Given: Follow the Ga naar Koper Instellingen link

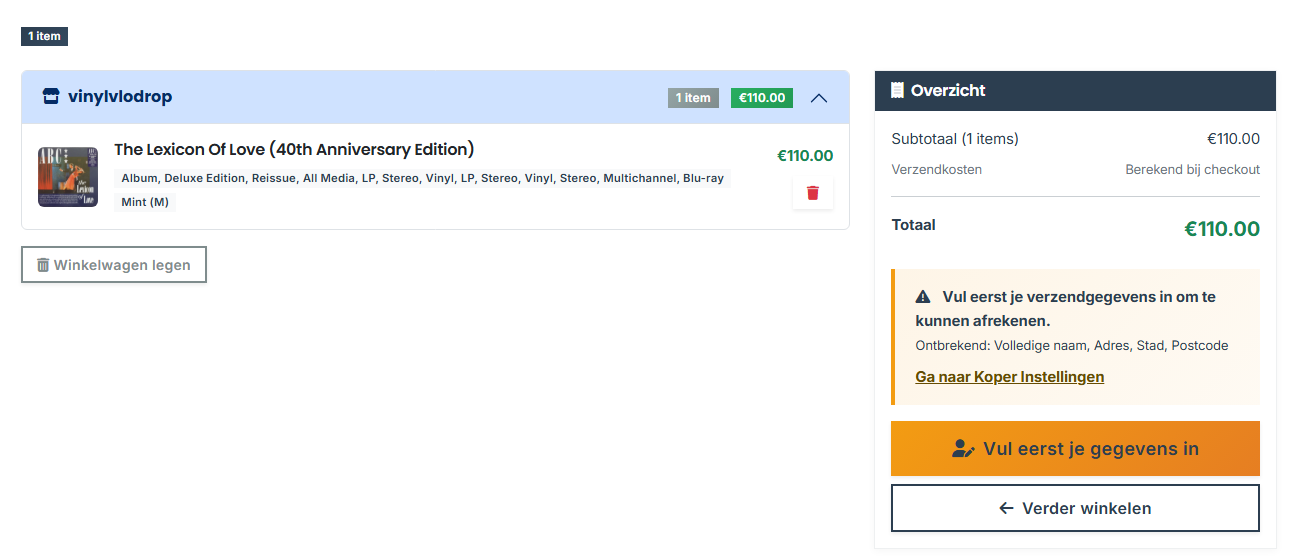Looking at the screenshot, I should [x=1009, y=377].
